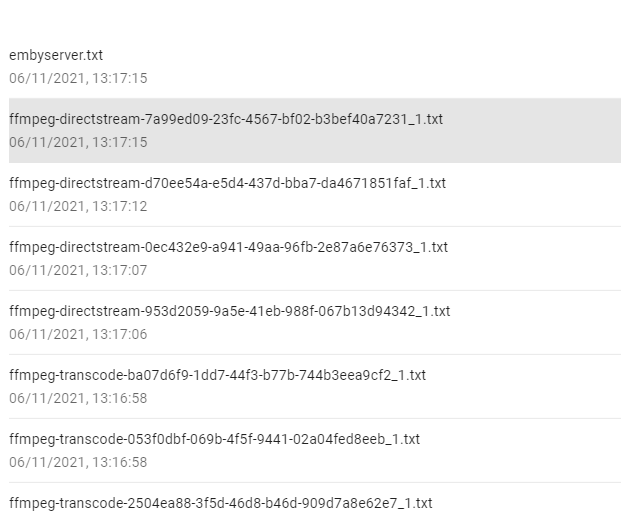Screen dimensions: 621x516
Task: Click the date under the 7a99ed09 directstream log
Action: (x=78, y=143)
